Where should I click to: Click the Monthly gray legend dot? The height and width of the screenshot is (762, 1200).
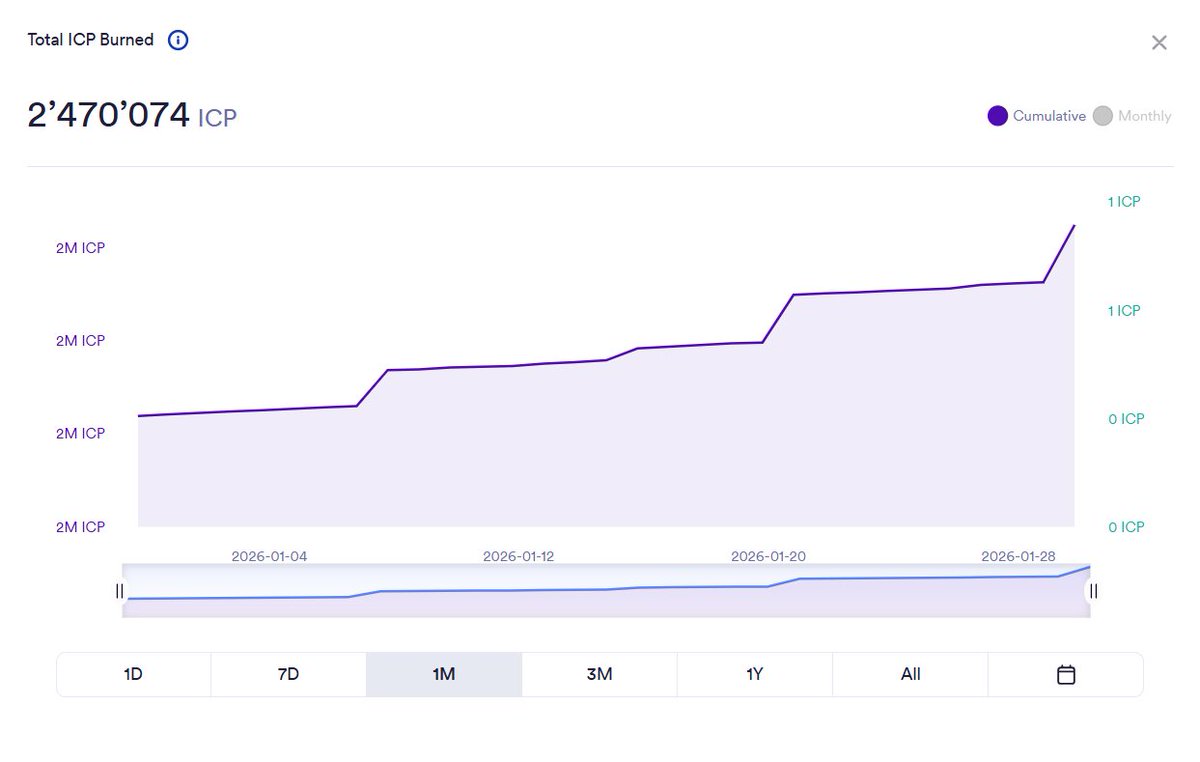pyautogui.click(x=1103, y=116)
